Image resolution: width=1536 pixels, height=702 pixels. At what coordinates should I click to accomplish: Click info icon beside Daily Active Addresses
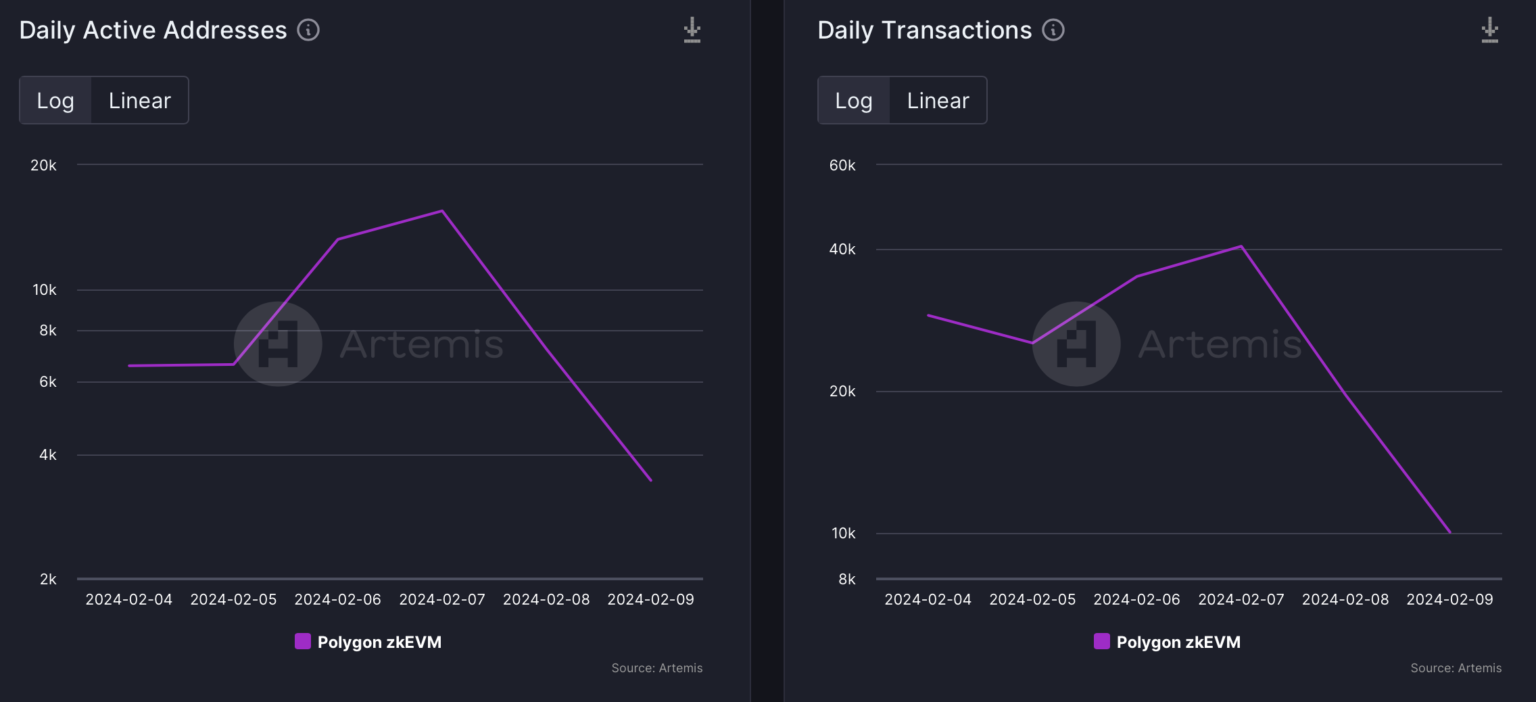pyautogui.click(x=309, y=30)
